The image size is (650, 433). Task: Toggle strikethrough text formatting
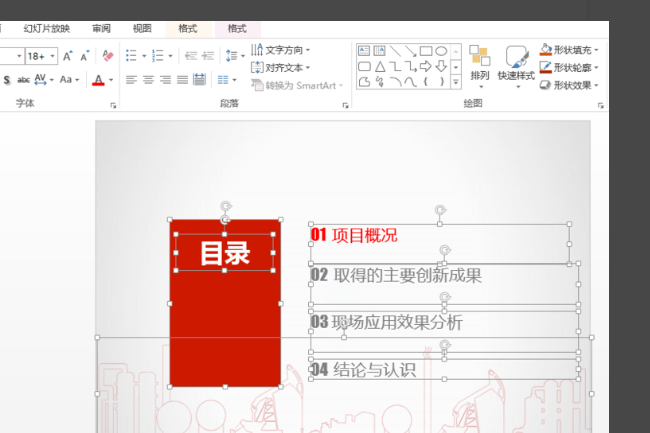(x=23, y=80)
